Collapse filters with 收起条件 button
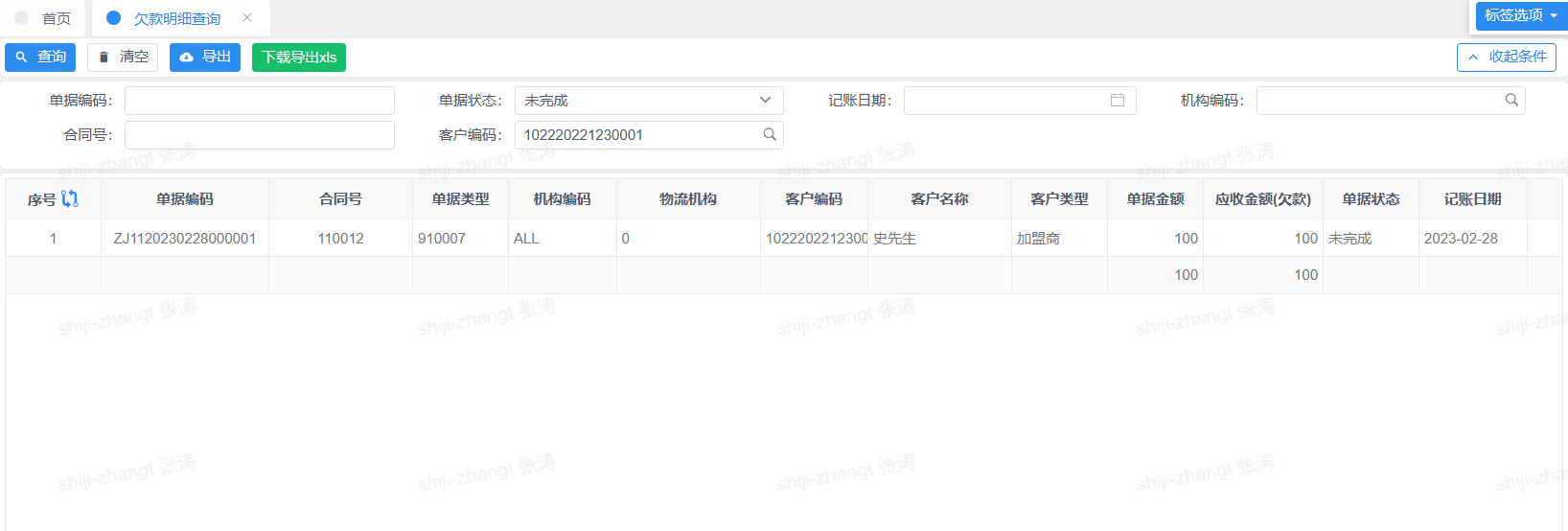Image resolution: width=1568 pixels, height=531 pixels. (1507, 58)
